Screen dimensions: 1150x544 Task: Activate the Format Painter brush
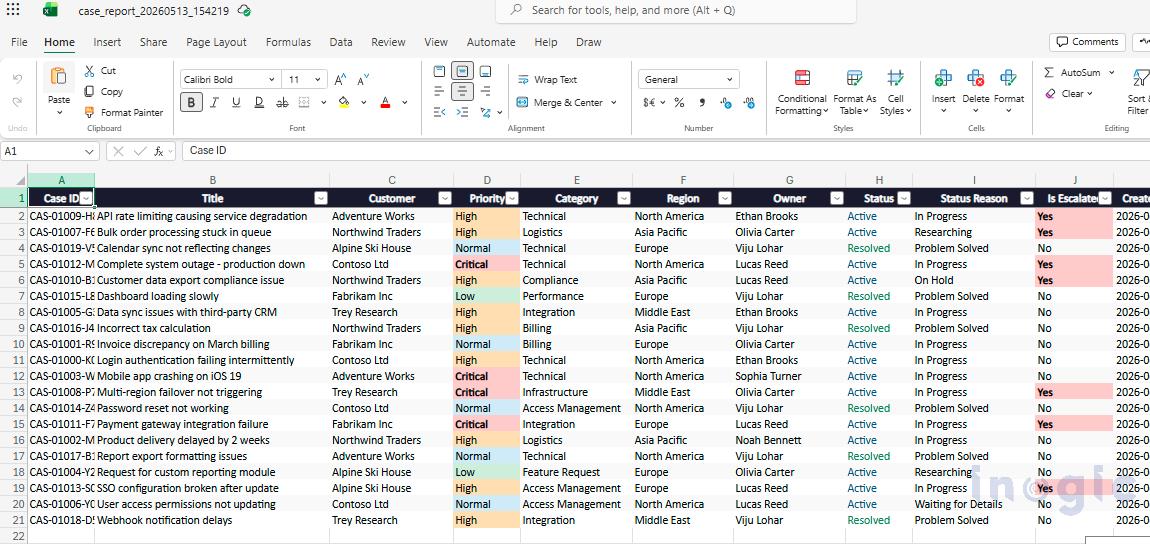point(89,112)
